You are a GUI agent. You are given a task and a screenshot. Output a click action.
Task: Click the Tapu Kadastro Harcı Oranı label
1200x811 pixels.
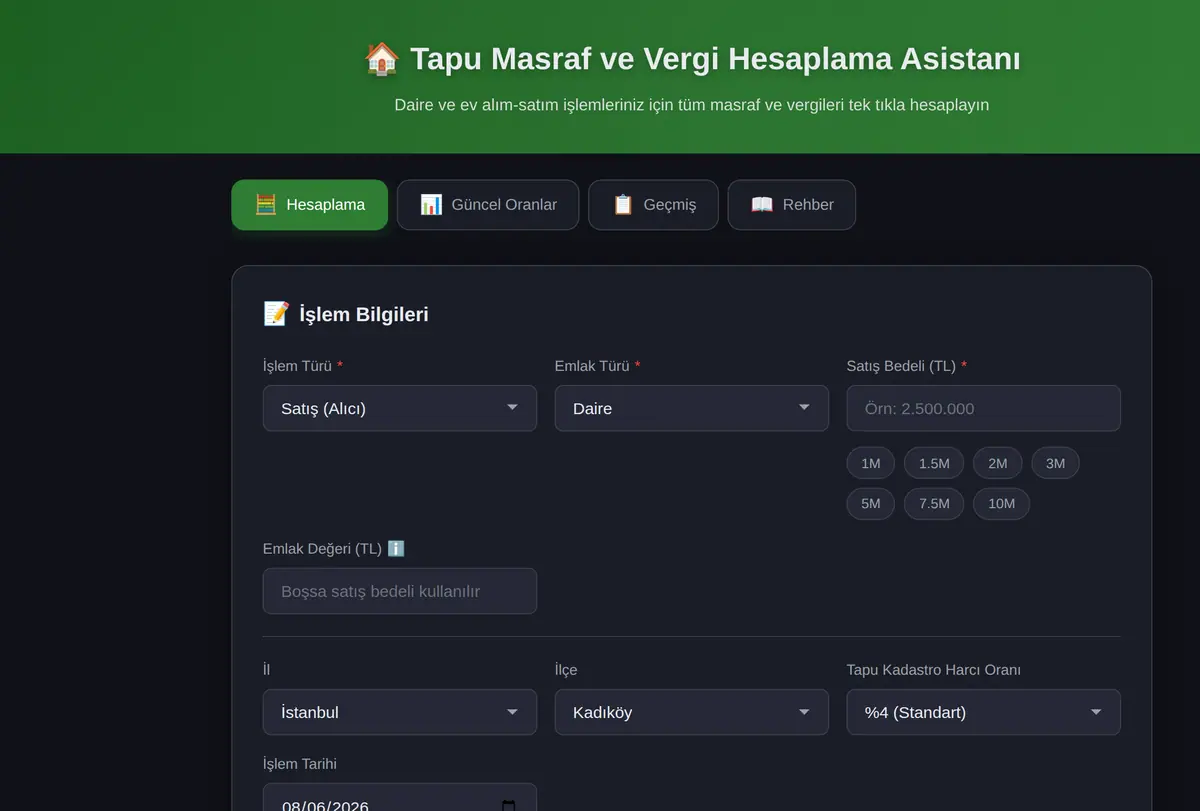coord(934,670)
